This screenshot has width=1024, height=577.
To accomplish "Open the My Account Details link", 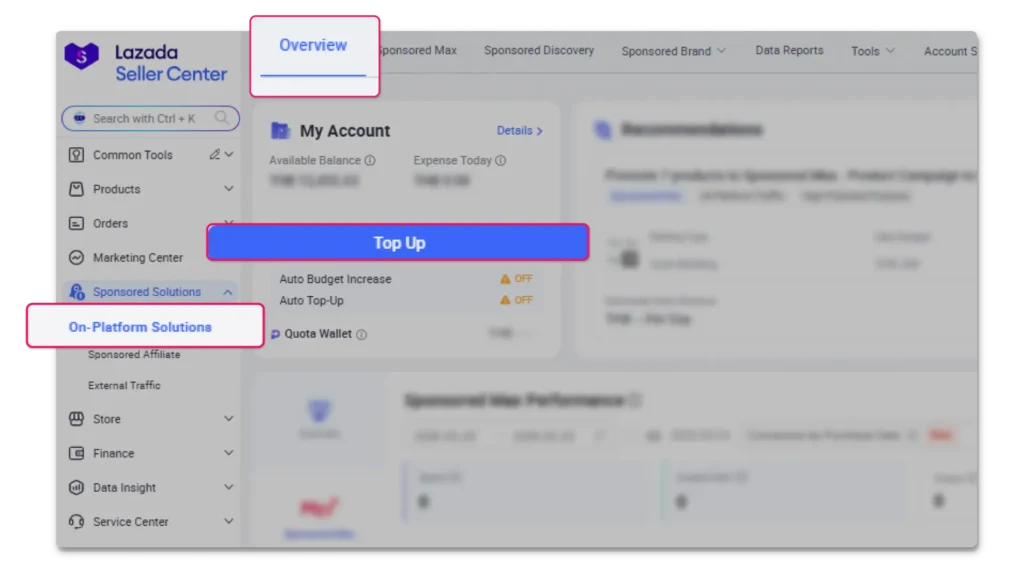I will tap(519, 130).
